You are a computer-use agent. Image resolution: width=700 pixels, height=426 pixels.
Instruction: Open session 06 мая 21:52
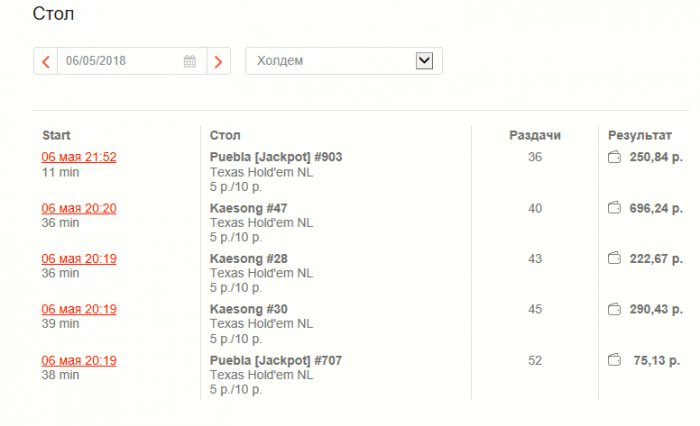[79, 157]
